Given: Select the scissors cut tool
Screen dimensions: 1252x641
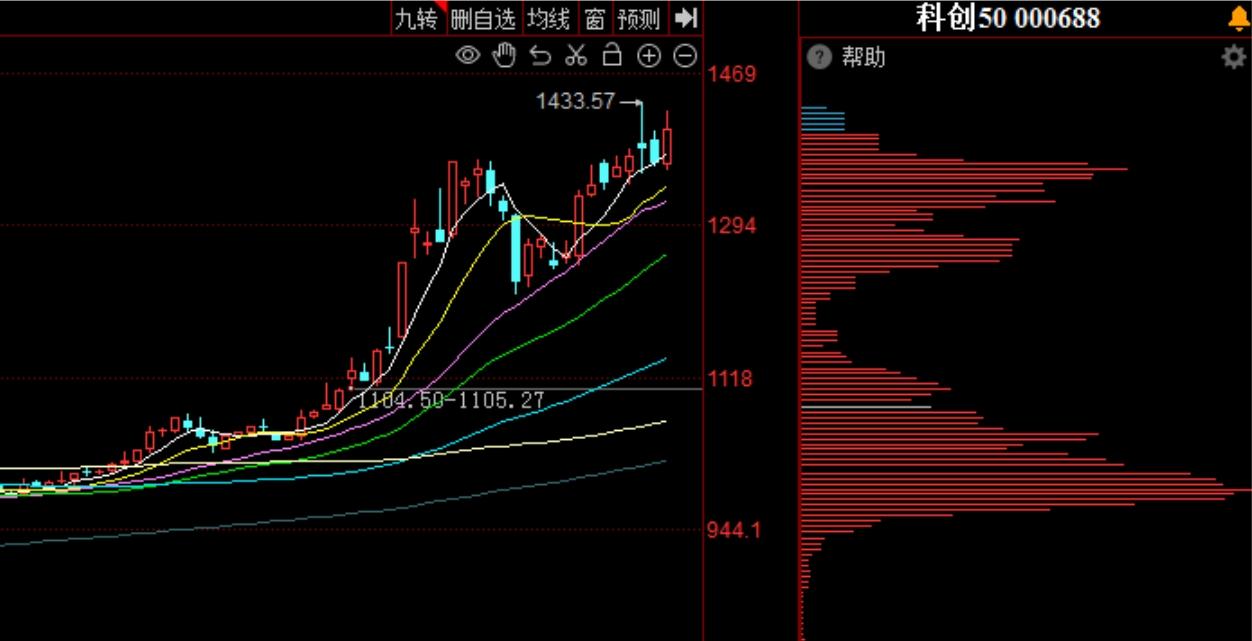Looking at the screenshot, I should [x=575, y=55].
